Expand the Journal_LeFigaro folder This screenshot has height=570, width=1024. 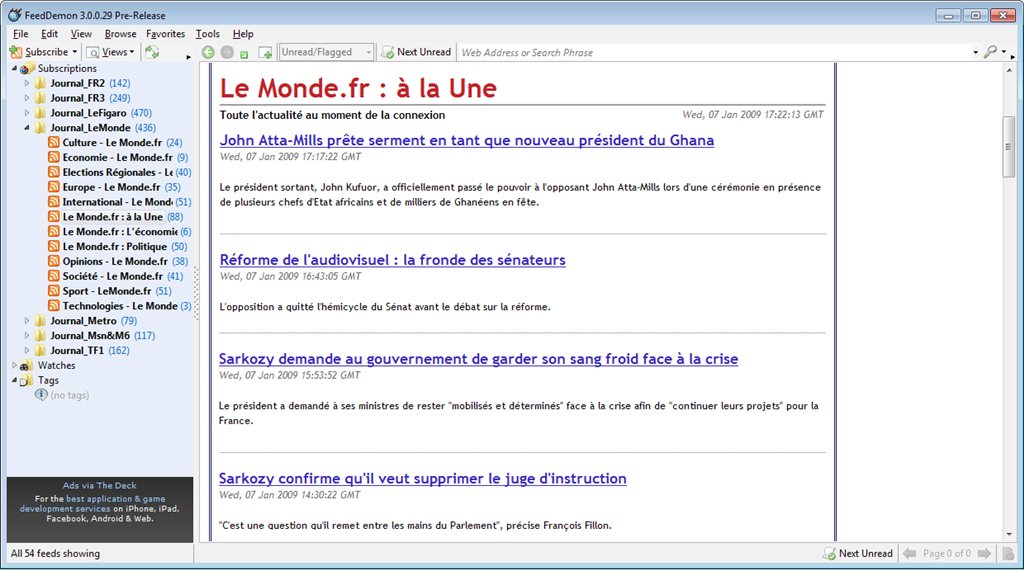coord(27,113)
